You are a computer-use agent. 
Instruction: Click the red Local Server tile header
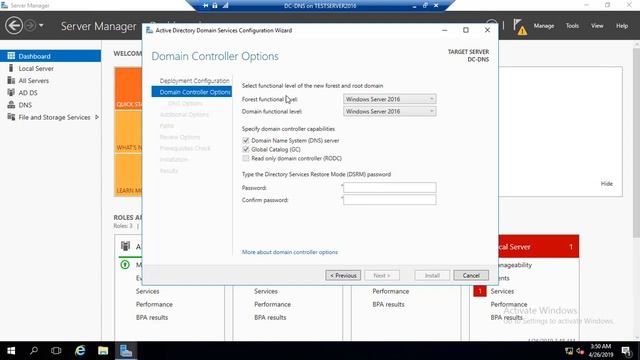pos(538,247)
